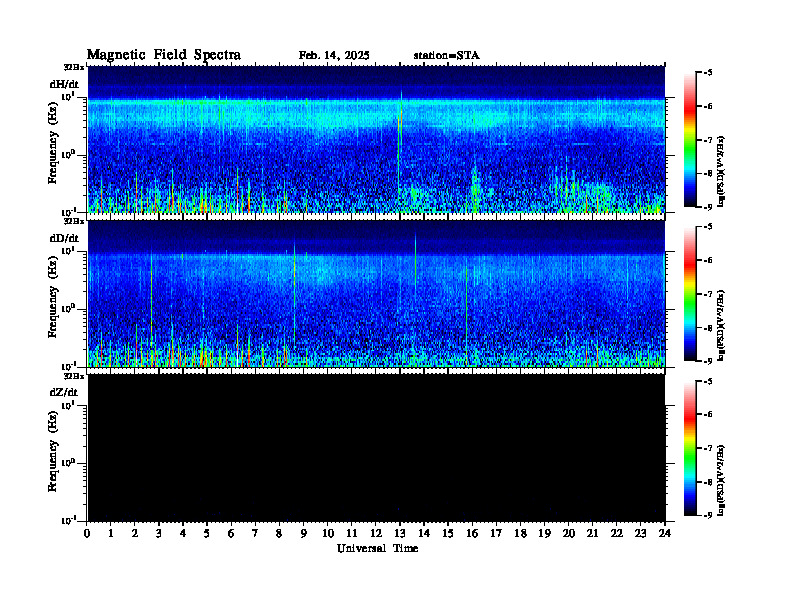Screen dimensions: 792x612
Task: Click the -5 value on the dH/dt color bar
Action: pyautogui.click(x=708, y=73)
